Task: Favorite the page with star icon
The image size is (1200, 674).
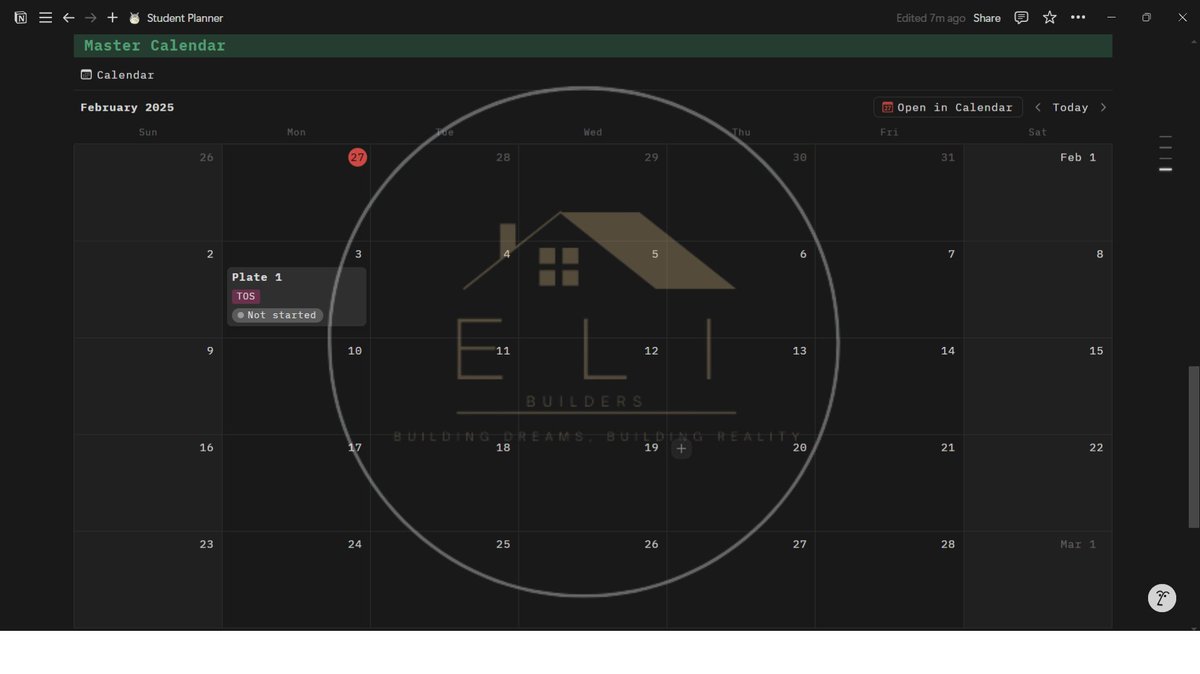Action: (1049, 18)
